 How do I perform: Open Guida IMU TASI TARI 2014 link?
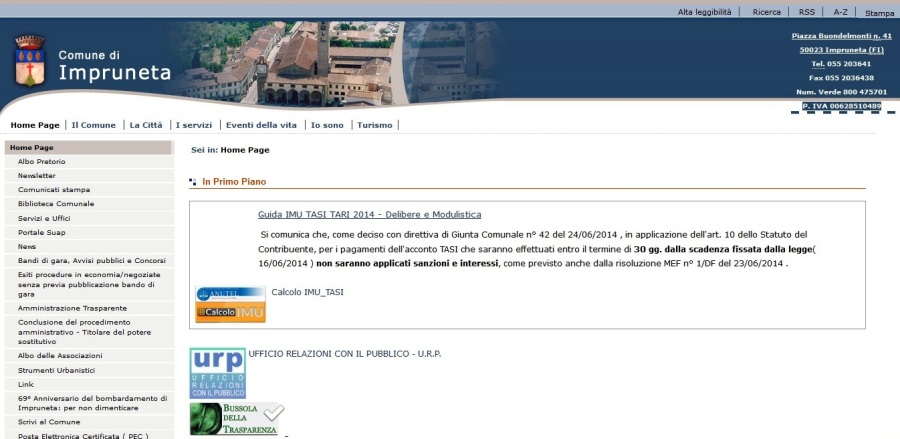click(x=369, y=214)
